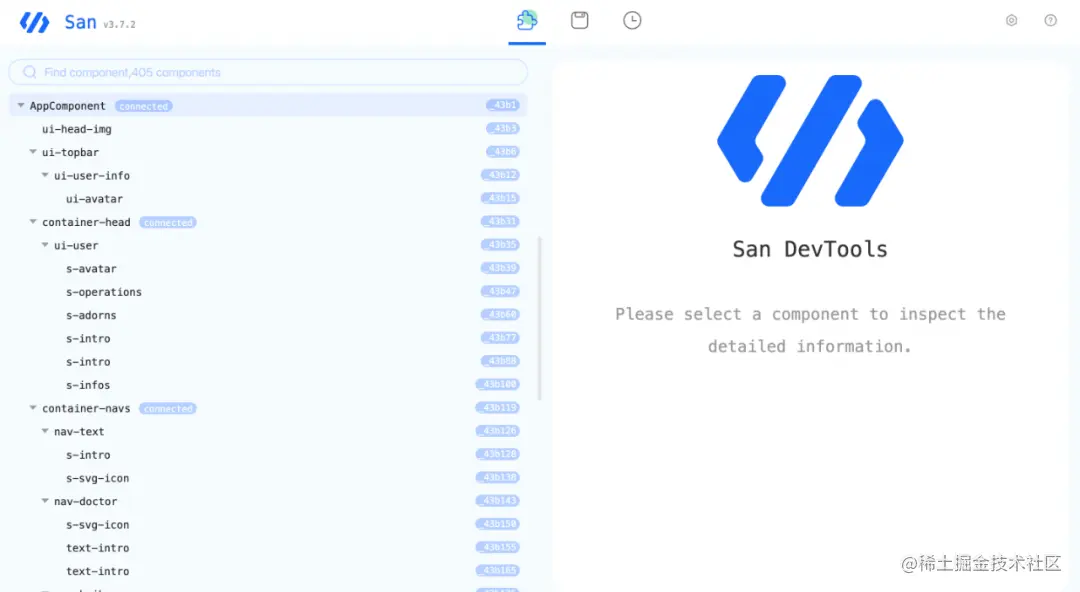Viewport: 1080px width, 592px height.
Task: Open the component tree tab icon
Action: coord(527,20)
